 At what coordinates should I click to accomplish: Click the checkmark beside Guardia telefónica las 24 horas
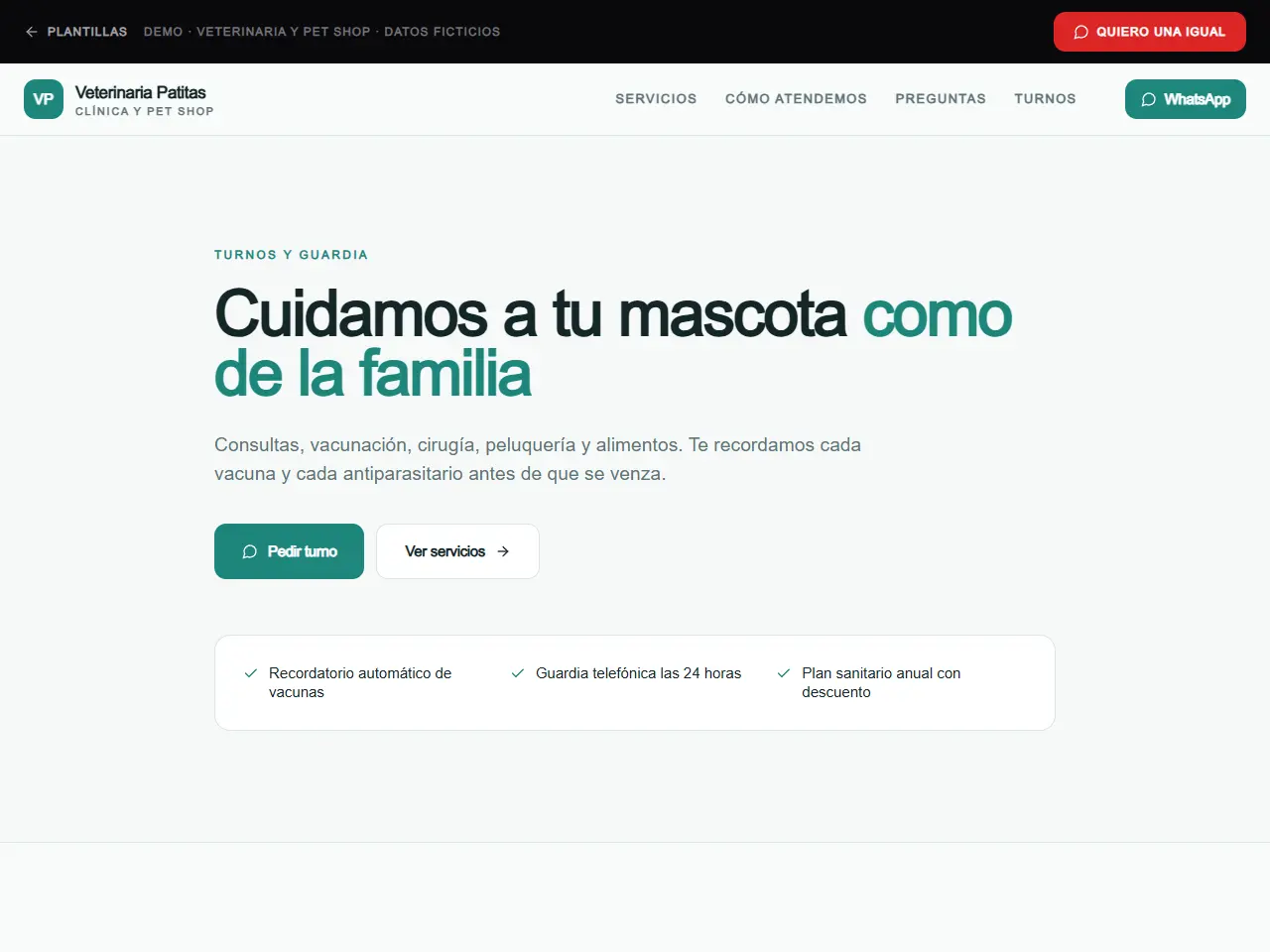pyautogui.click(x=518, y=673)
